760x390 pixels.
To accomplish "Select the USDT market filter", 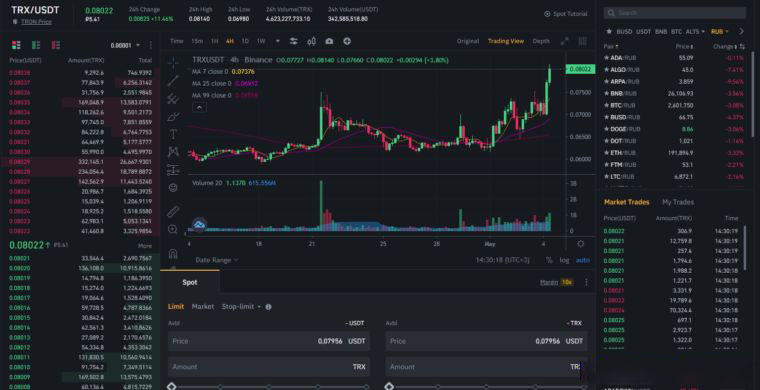I will [x=643, y=31].
